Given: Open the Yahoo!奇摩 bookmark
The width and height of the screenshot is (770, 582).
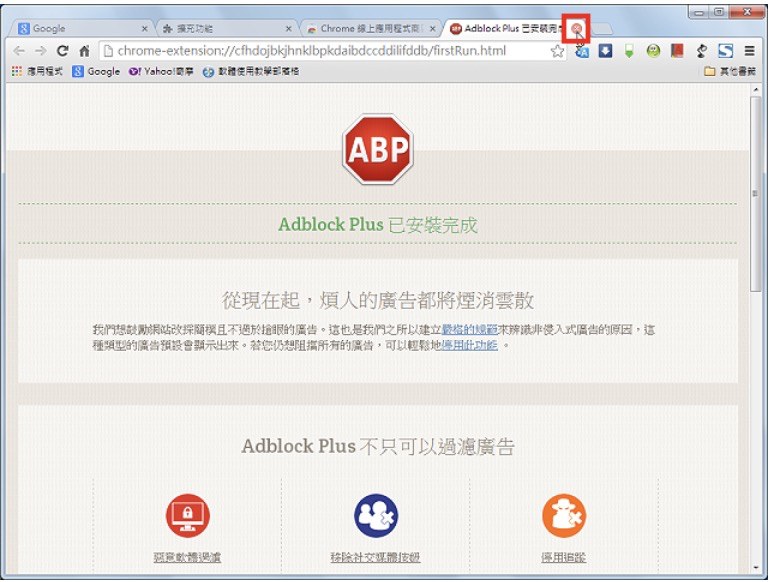Looking at the screenshot, I should tap(161, 72).
